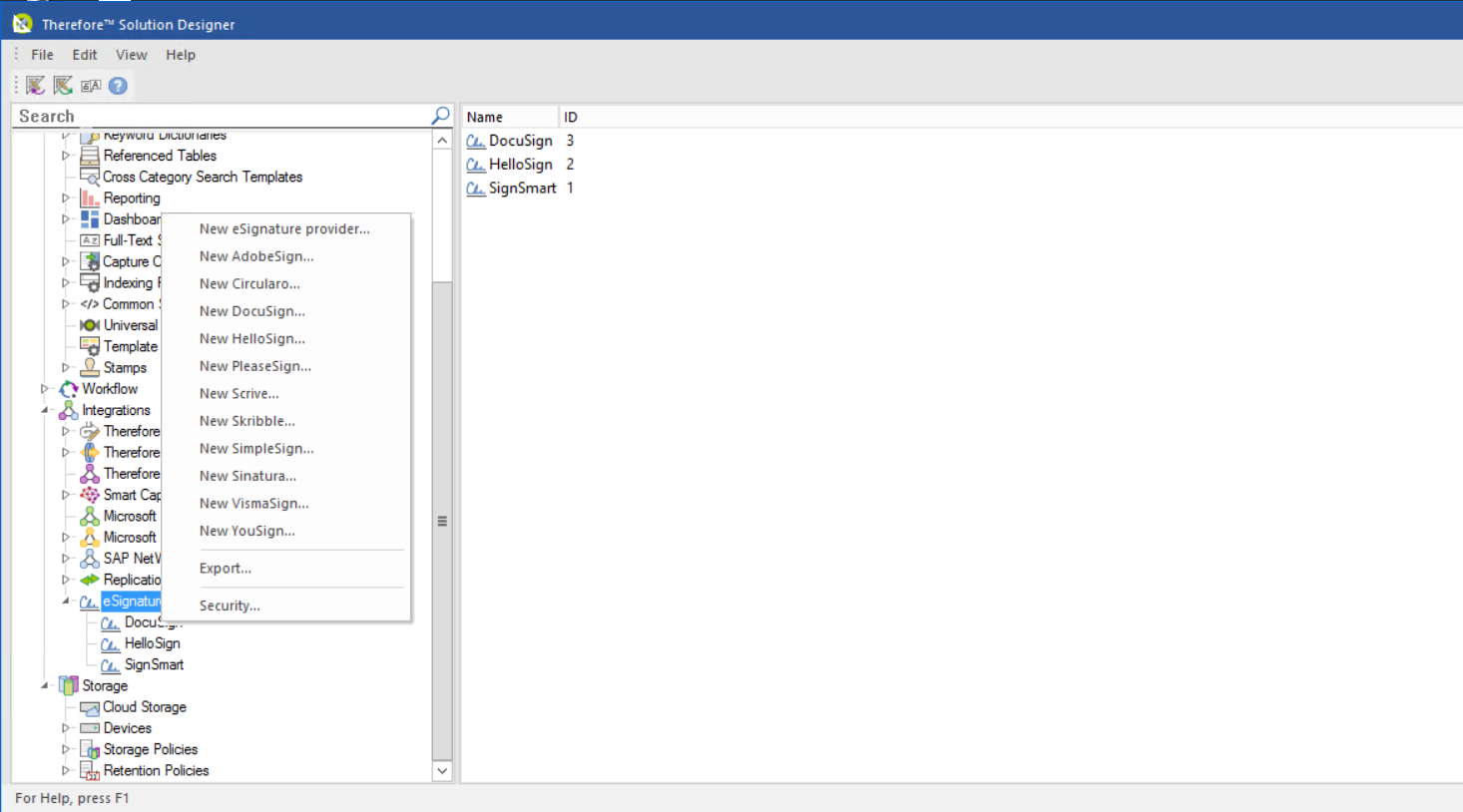The height and width of the screenshot is (812, 1463).
Task: Click the Template node icon
Action: click(x=90, y=346)
